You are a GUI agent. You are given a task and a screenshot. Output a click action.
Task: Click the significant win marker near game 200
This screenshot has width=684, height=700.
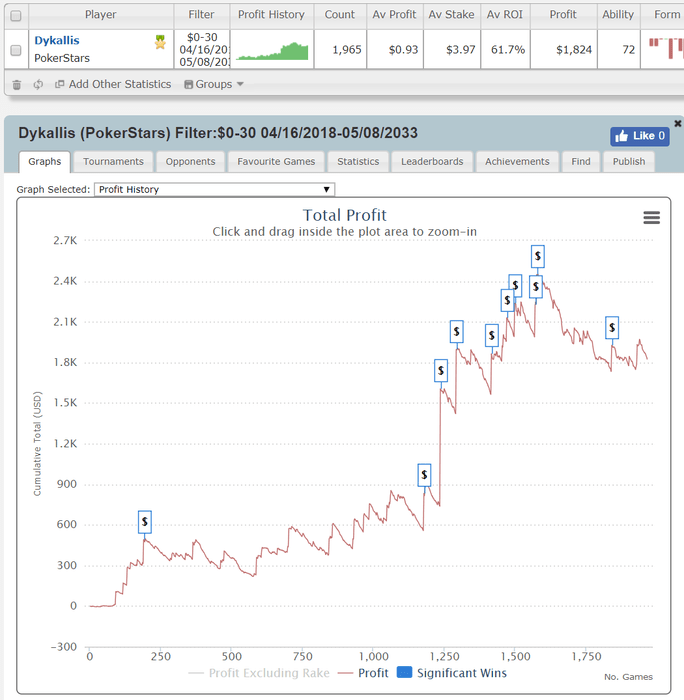145,521
